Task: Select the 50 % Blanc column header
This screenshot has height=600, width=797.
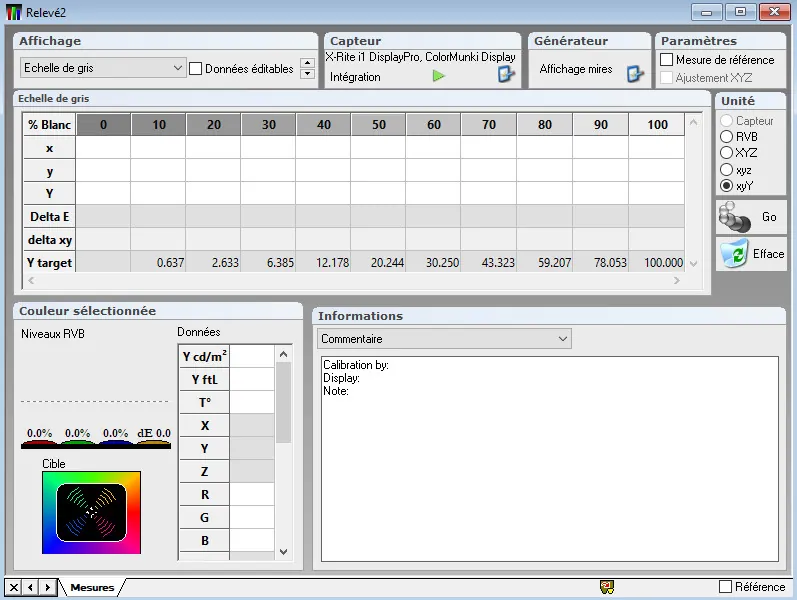Action: click(379, 125)
